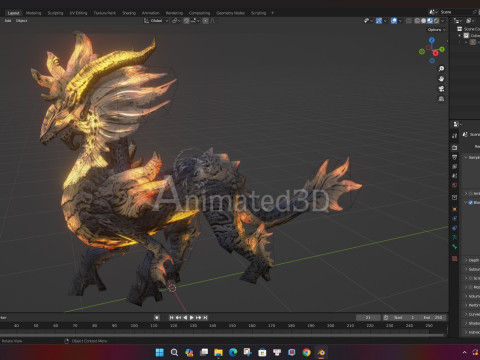
Task: Select Wireframe viewport shading
Action: pyautogui.click(x=417, y=21)
